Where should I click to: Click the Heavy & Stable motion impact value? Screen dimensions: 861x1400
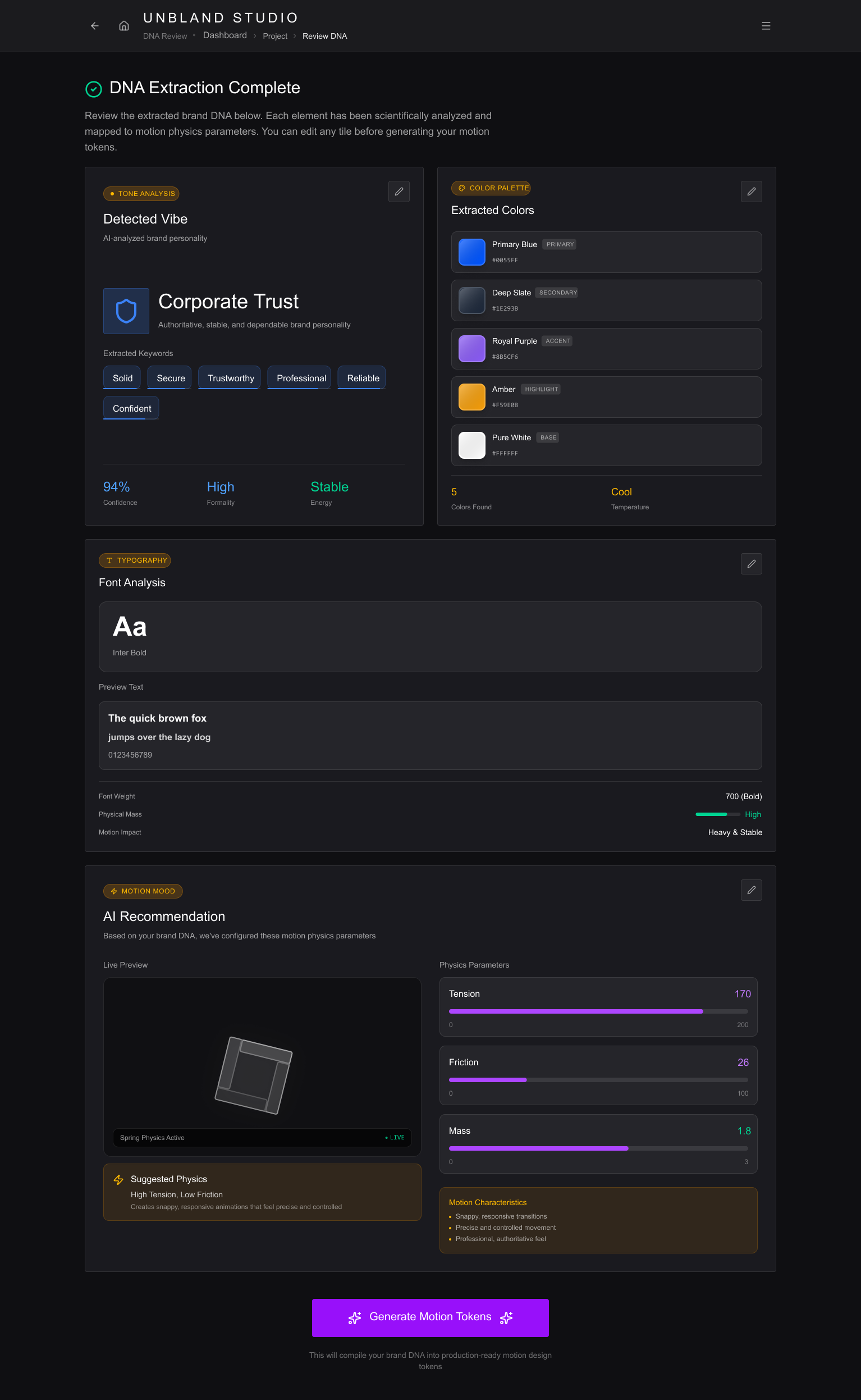click(x=735, y=832)
